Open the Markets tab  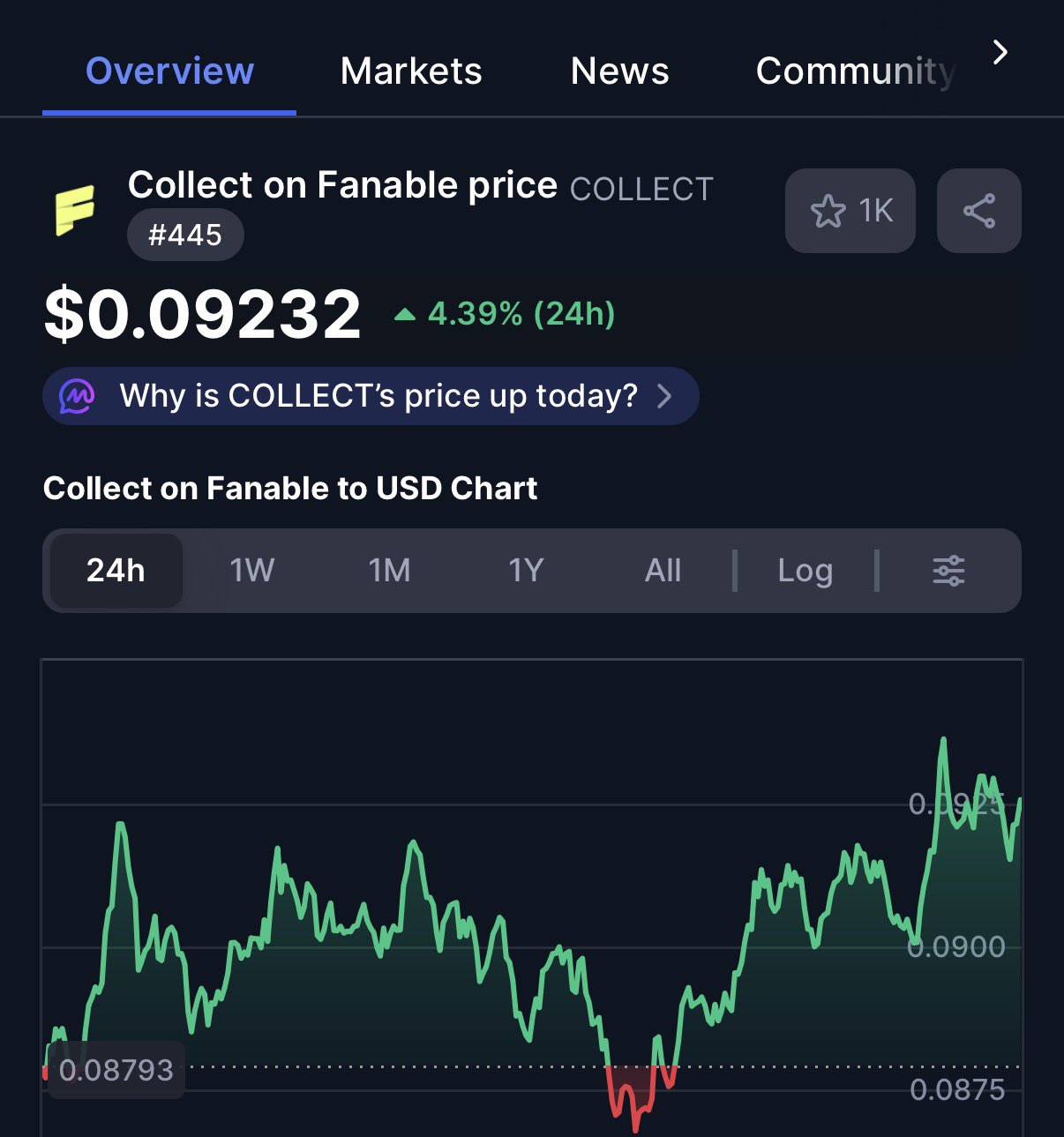411,71
